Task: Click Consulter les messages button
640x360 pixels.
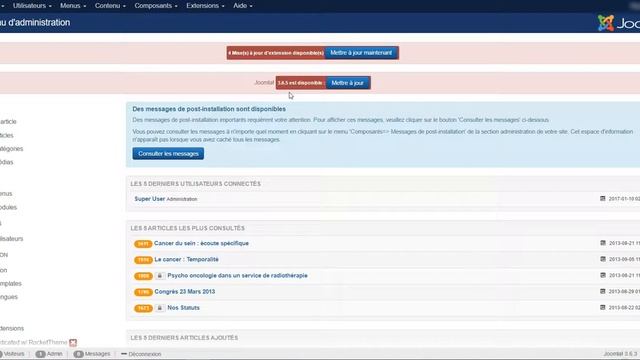Action: click(168, 153)
